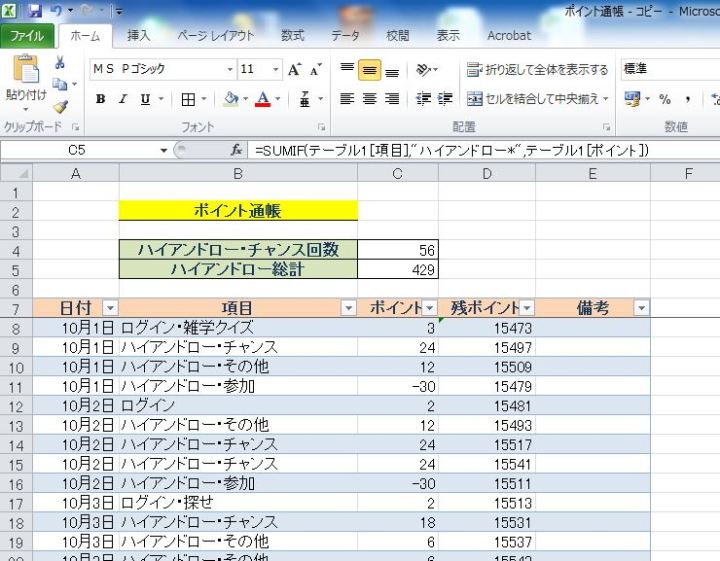Image resolution: width=720 pixels, height=561 pixels.
Task: Expand the 日付 column filter dropdown
Action: click(x=110, y=308)
